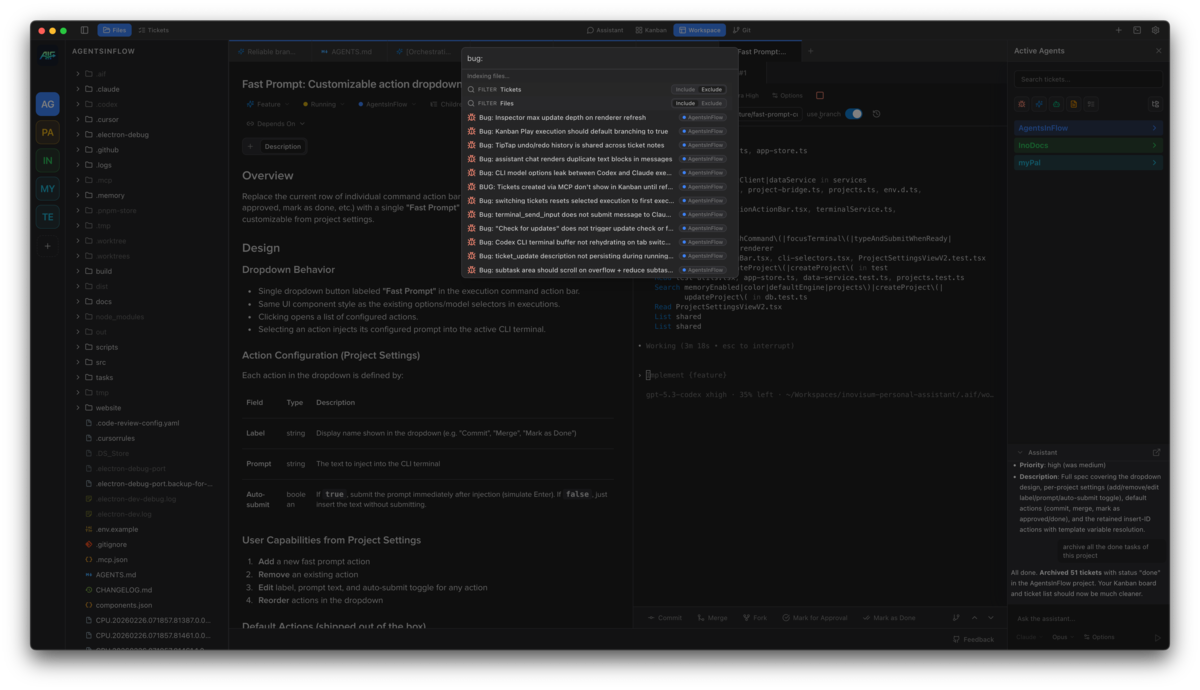Viewport: 1200px width, 690px height.
Task: Click Mark as Done in the command bar
Action: point(893,618)
